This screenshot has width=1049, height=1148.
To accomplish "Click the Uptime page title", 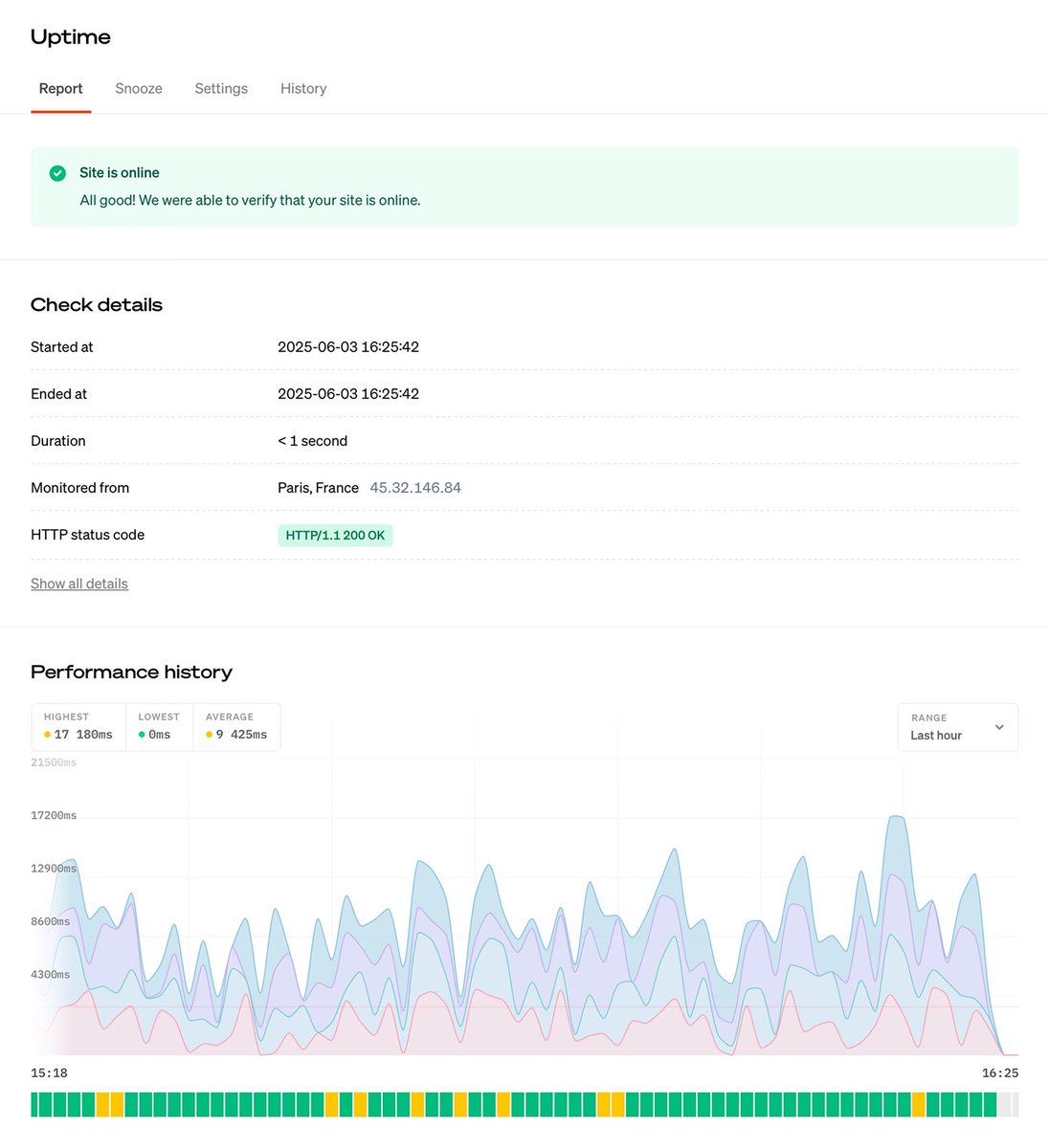I will [71, 37].
